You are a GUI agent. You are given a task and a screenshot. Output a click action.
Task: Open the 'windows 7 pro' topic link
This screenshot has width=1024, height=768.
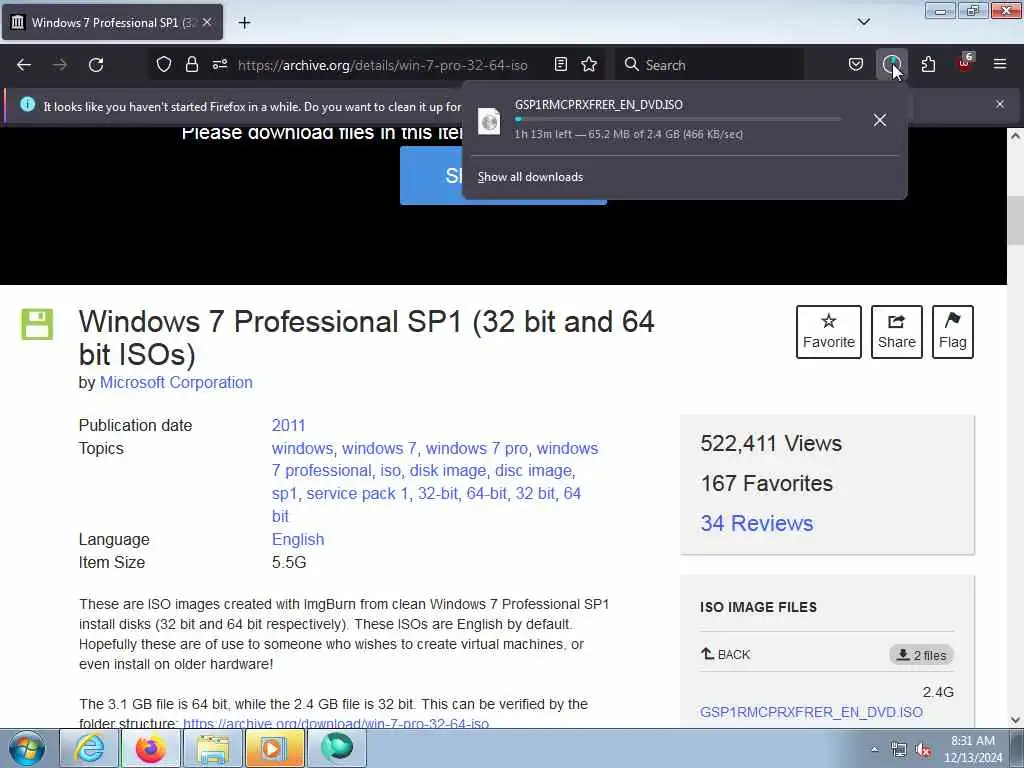tap(477, 449)
